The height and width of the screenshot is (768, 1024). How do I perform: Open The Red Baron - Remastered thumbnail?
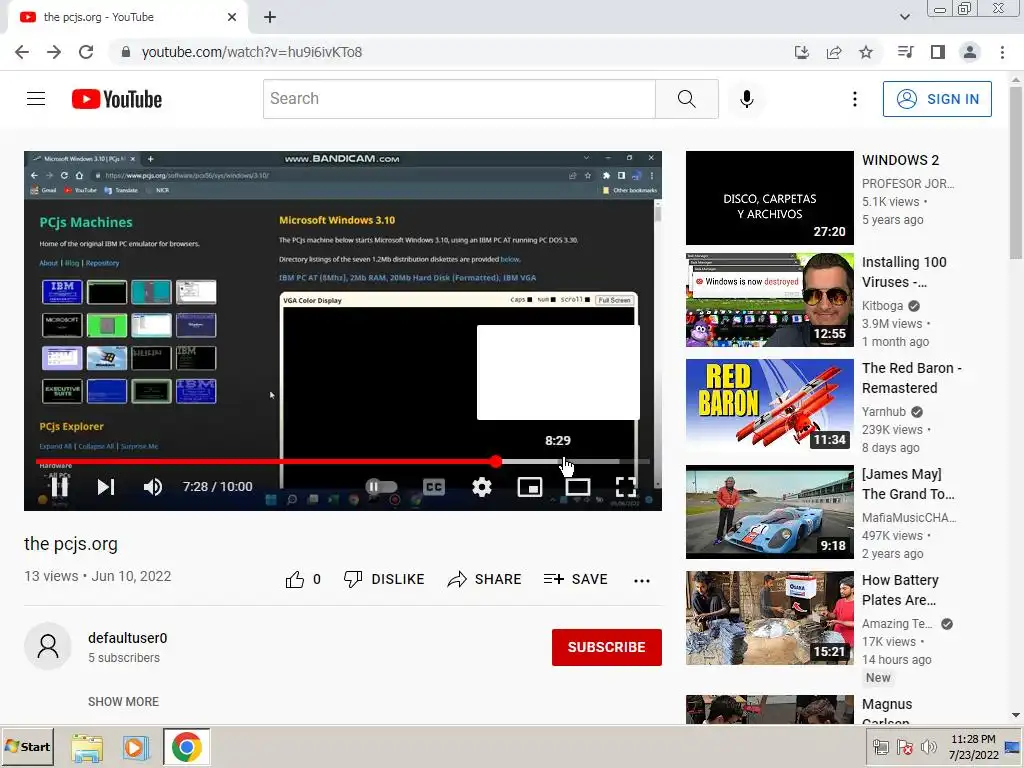(x=769, y=406)
